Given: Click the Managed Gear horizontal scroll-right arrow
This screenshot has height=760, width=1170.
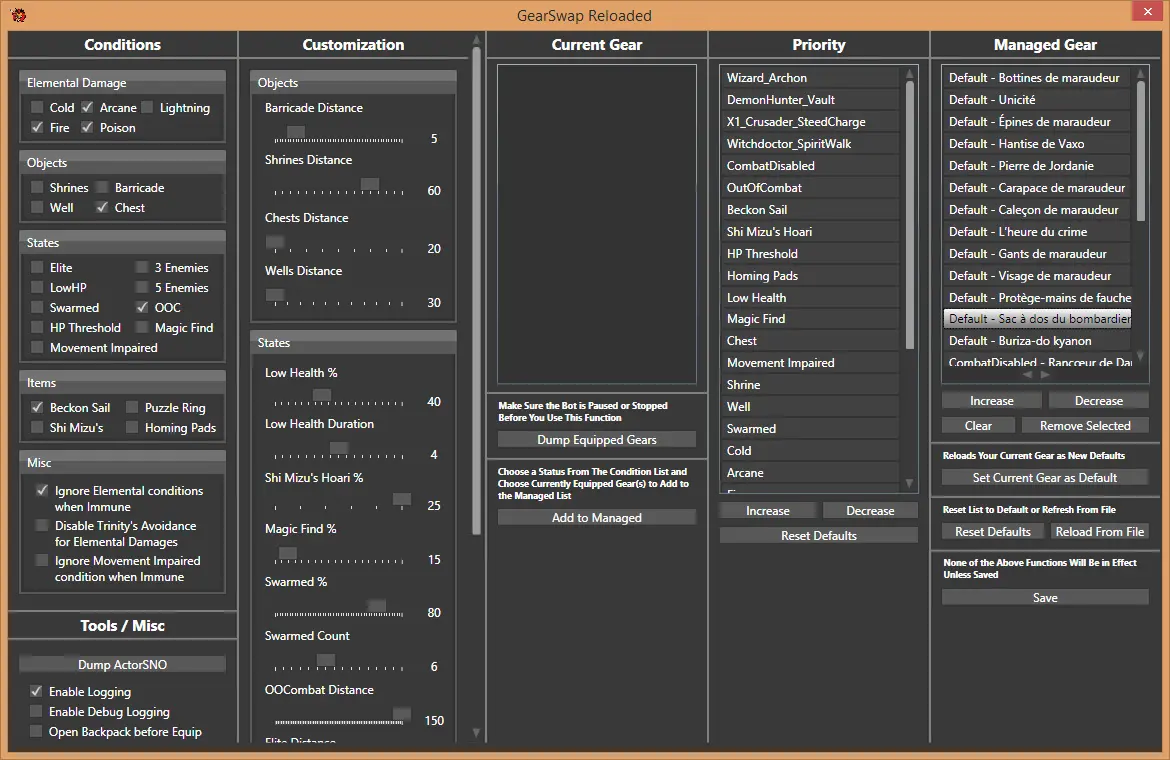Looking at the screenshot, I should click(x=1046, y=374).
